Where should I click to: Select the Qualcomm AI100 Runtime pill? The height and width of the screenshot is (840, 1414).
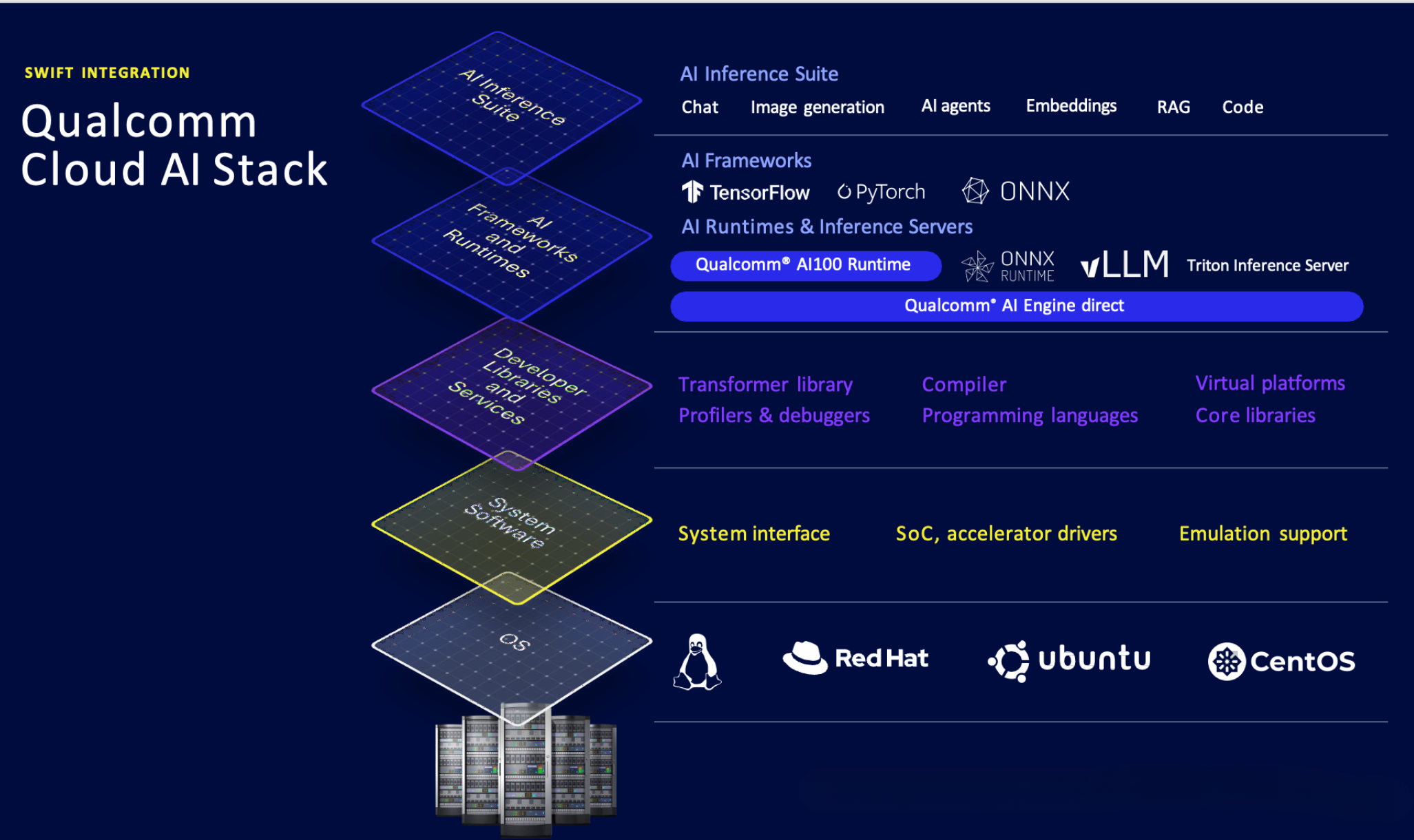(x=804, y=265)
